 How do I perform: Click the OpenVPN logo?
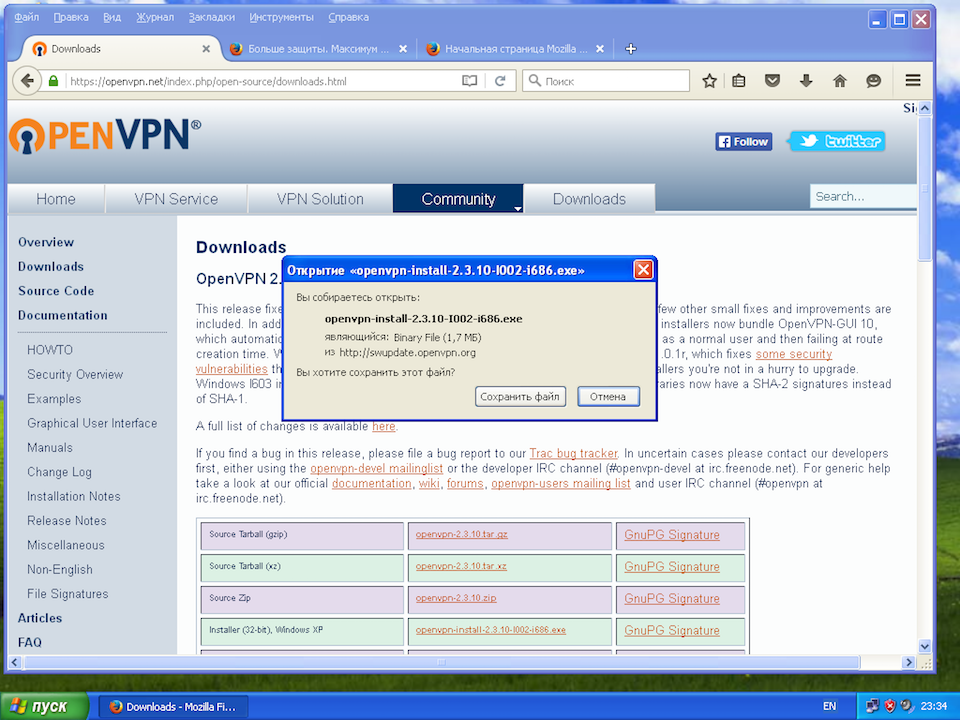click(x=105, y=135)
